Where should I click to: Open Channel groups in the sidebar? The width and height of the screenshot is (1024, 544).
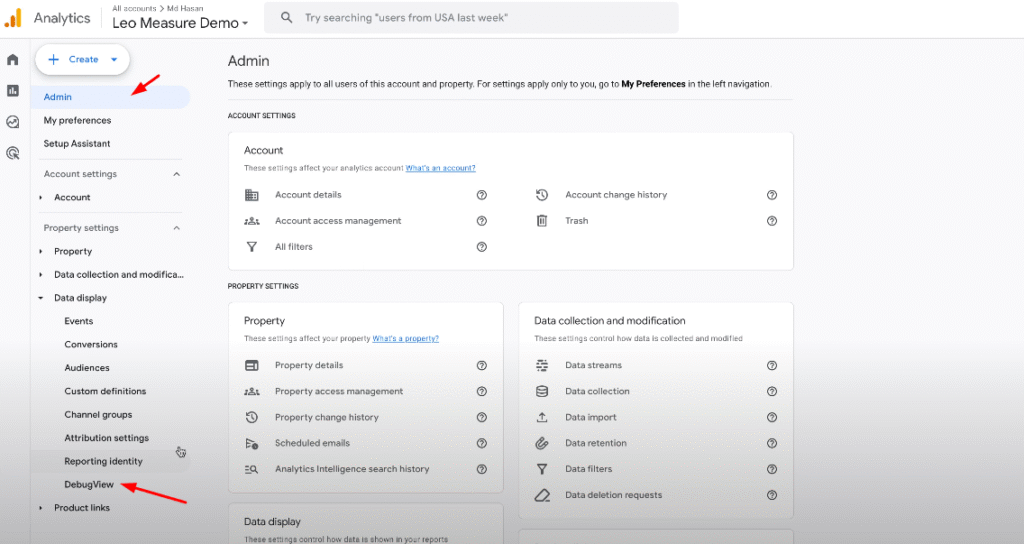click(x=98, y=415)
